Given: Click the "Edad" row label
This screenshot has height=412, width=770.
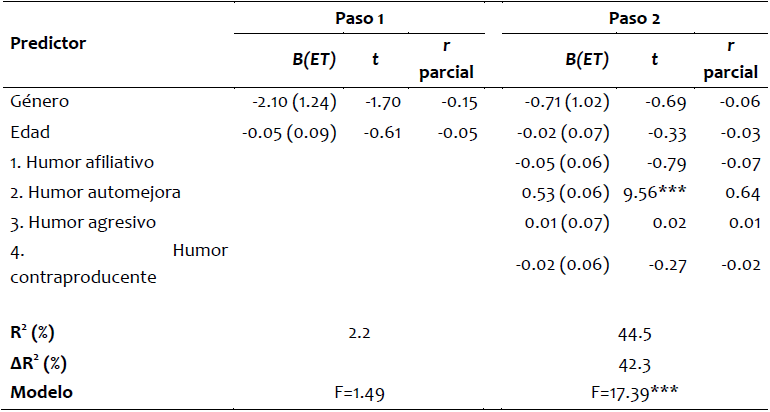Looking at the screenshot, I should tap(27, 132).
